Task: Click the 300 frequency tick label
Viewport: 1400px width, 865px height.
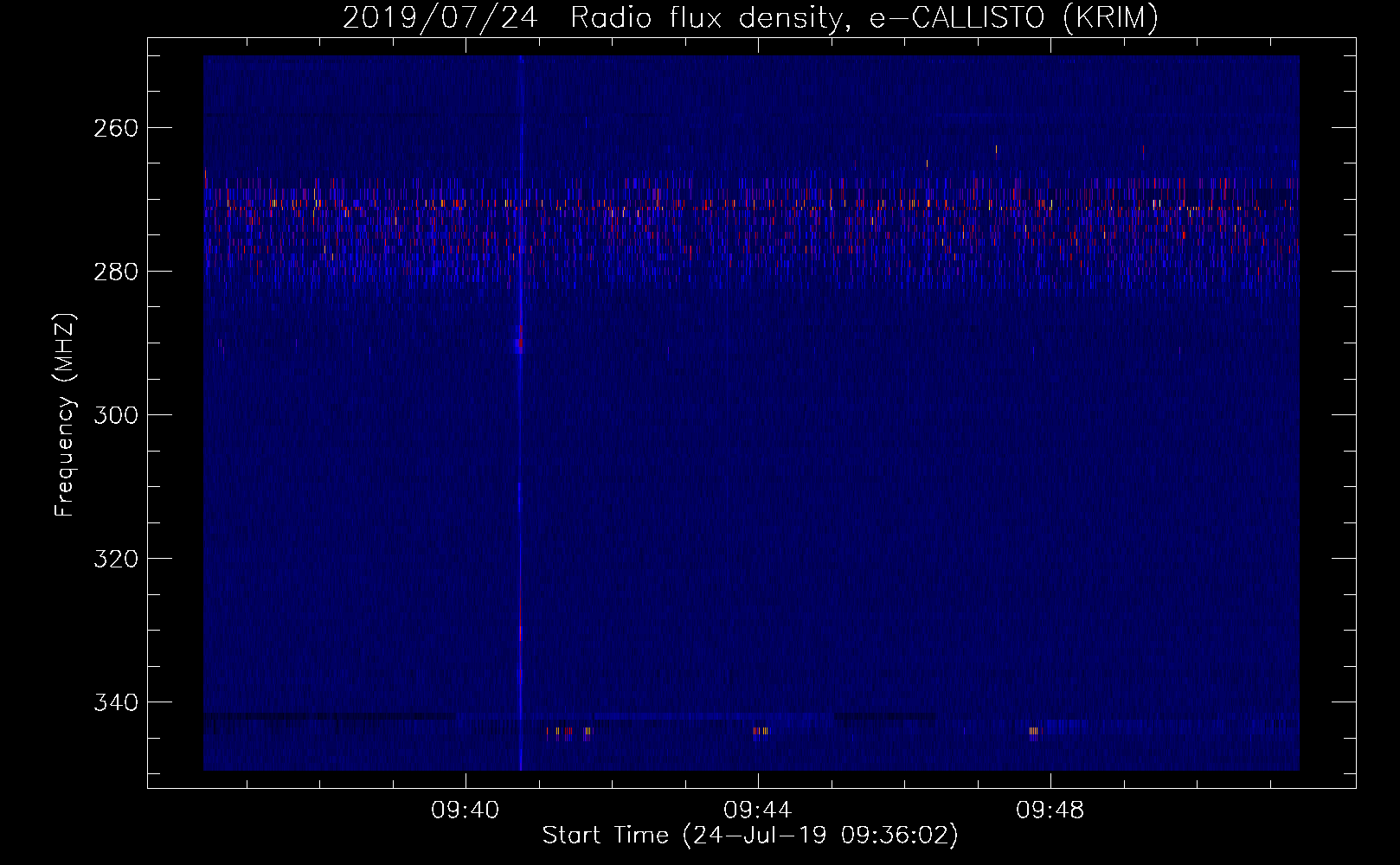Action: point(116,416)
